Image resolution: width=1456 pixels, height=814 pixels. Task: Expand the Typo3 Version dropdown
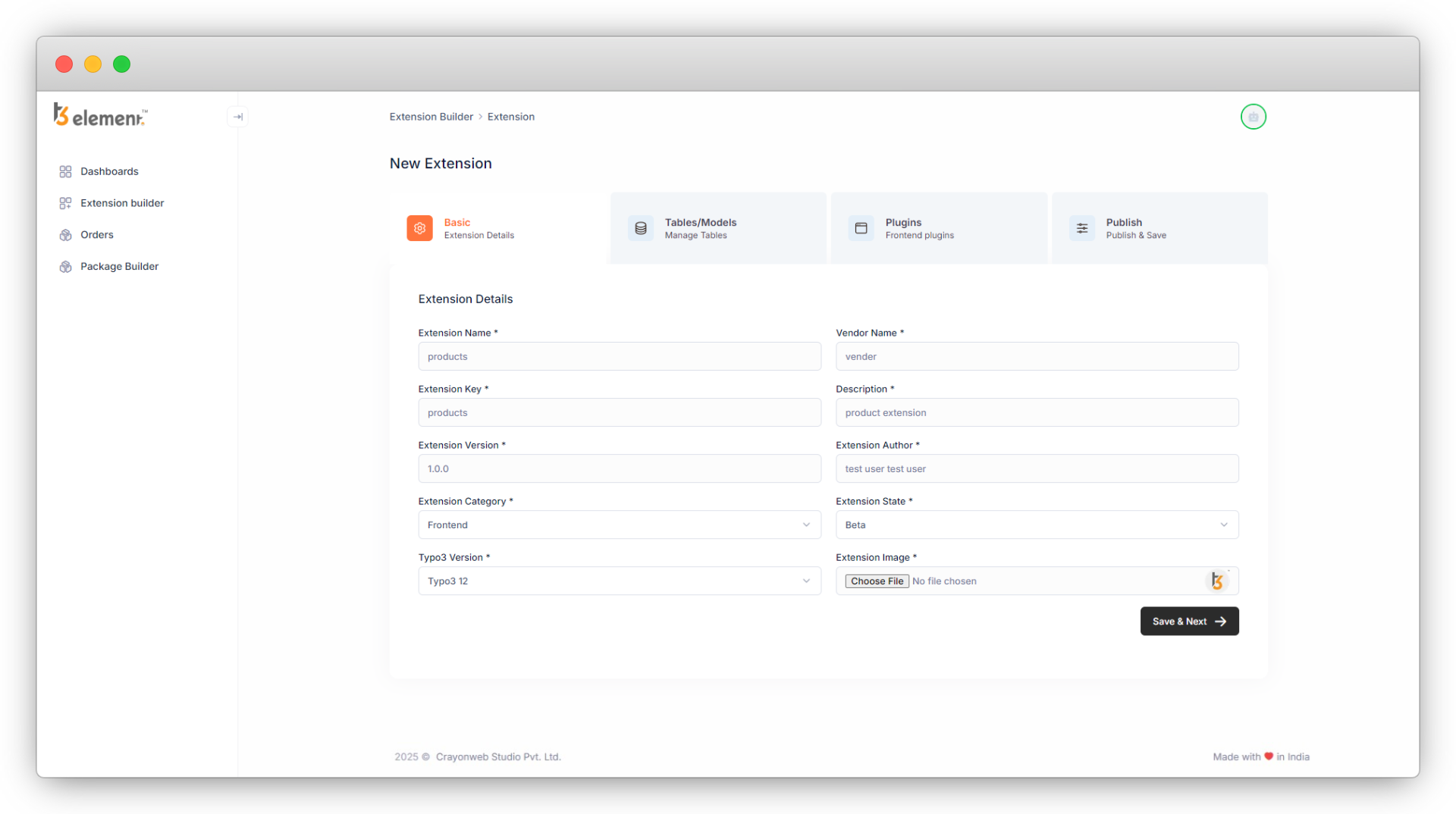point(619,581)
